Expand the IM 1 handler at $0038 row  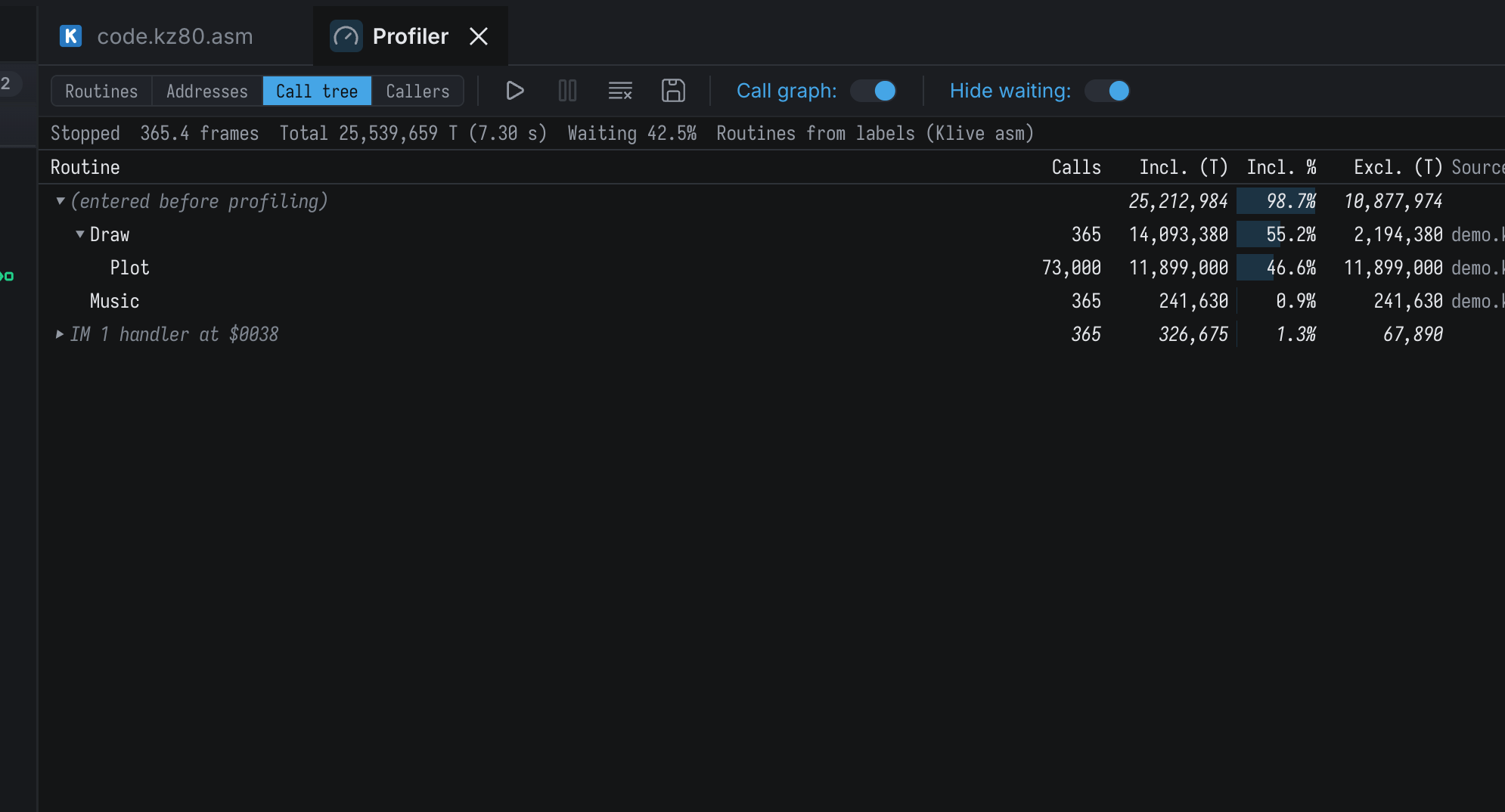(x=60, y=334)
